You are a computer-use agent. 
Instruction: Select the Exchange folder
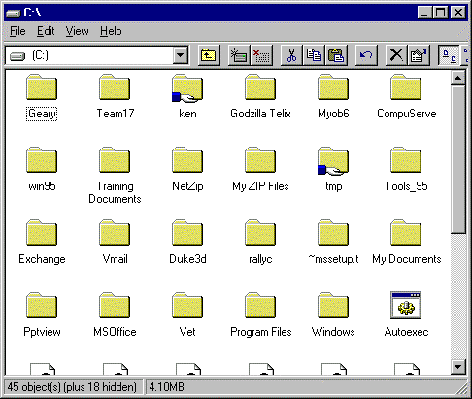(41, 242)
